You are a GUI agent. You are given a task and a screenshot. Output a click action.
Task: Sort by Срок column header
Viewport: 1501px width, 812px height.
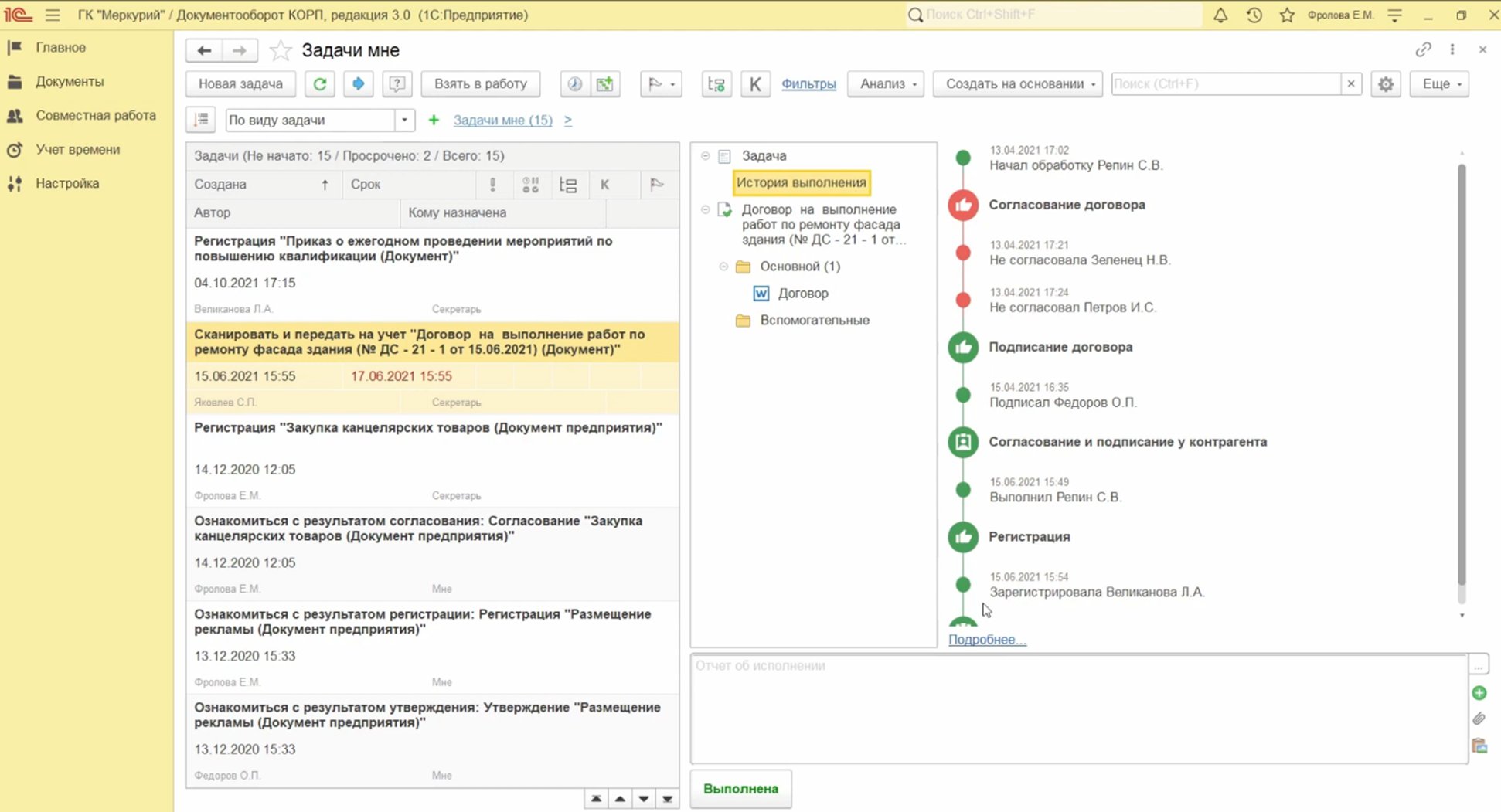tap(410, 184)
